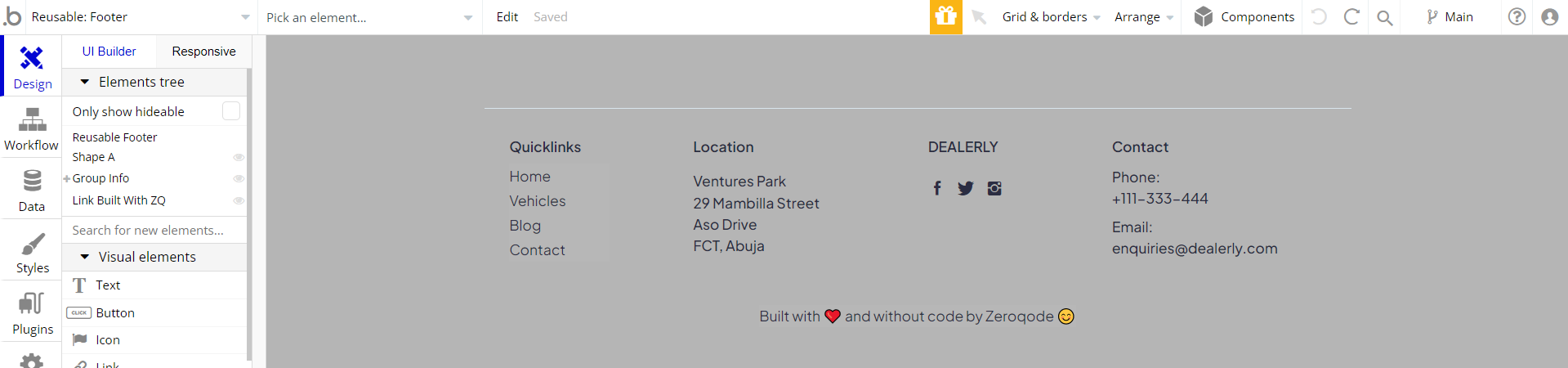Expand the Group Info tree item
This screenshot has width=1568, height=368.
pos(66,178)
